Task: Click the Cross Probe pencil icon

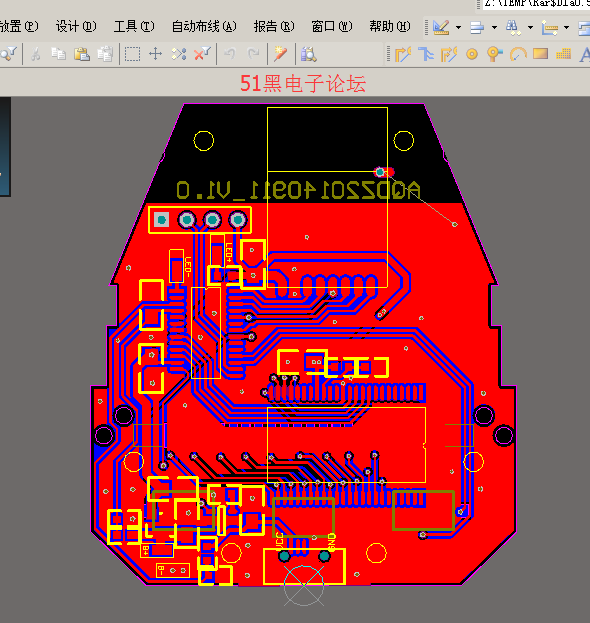Action: [x=280, y=54]
